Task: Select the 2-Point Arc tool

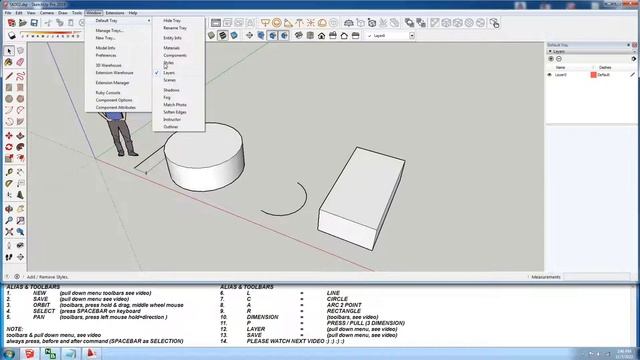Action: point(20,110)
